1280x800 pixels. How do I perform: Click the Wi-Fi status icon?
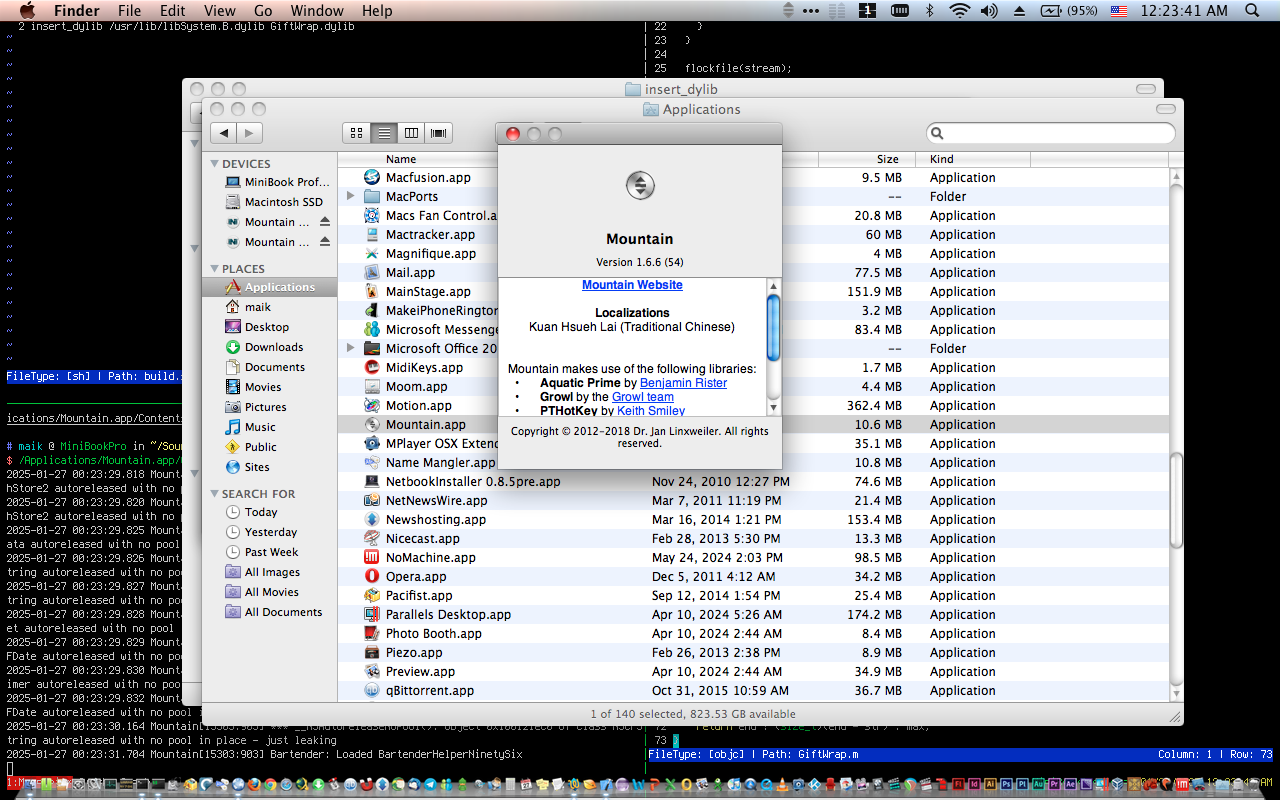(960, 11)
